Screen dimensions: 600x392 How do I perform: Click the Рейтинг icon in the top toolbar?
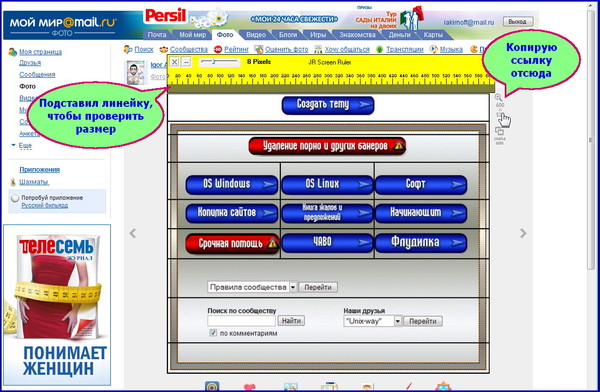tap(218, 49)
